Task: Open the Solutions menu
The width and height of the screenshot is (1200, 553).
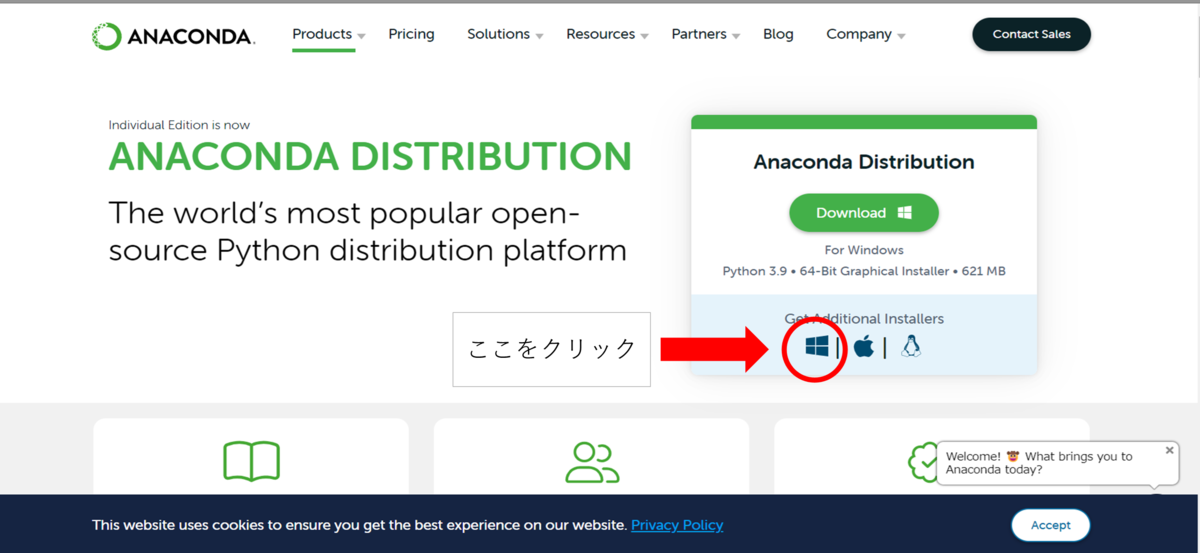Action: click(x=498, y=34)
